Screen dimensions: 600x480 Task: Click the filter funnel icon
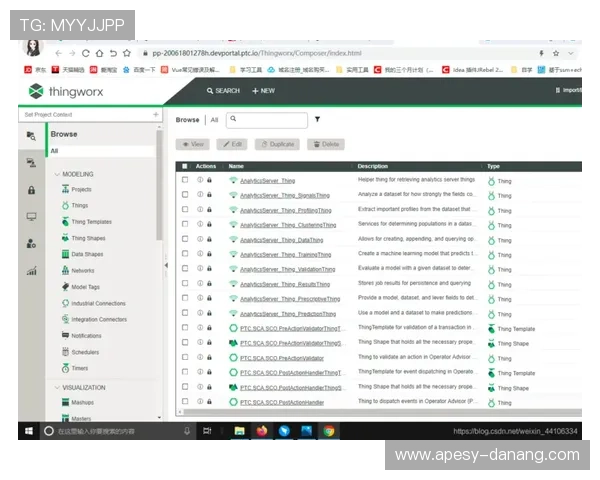317,120
